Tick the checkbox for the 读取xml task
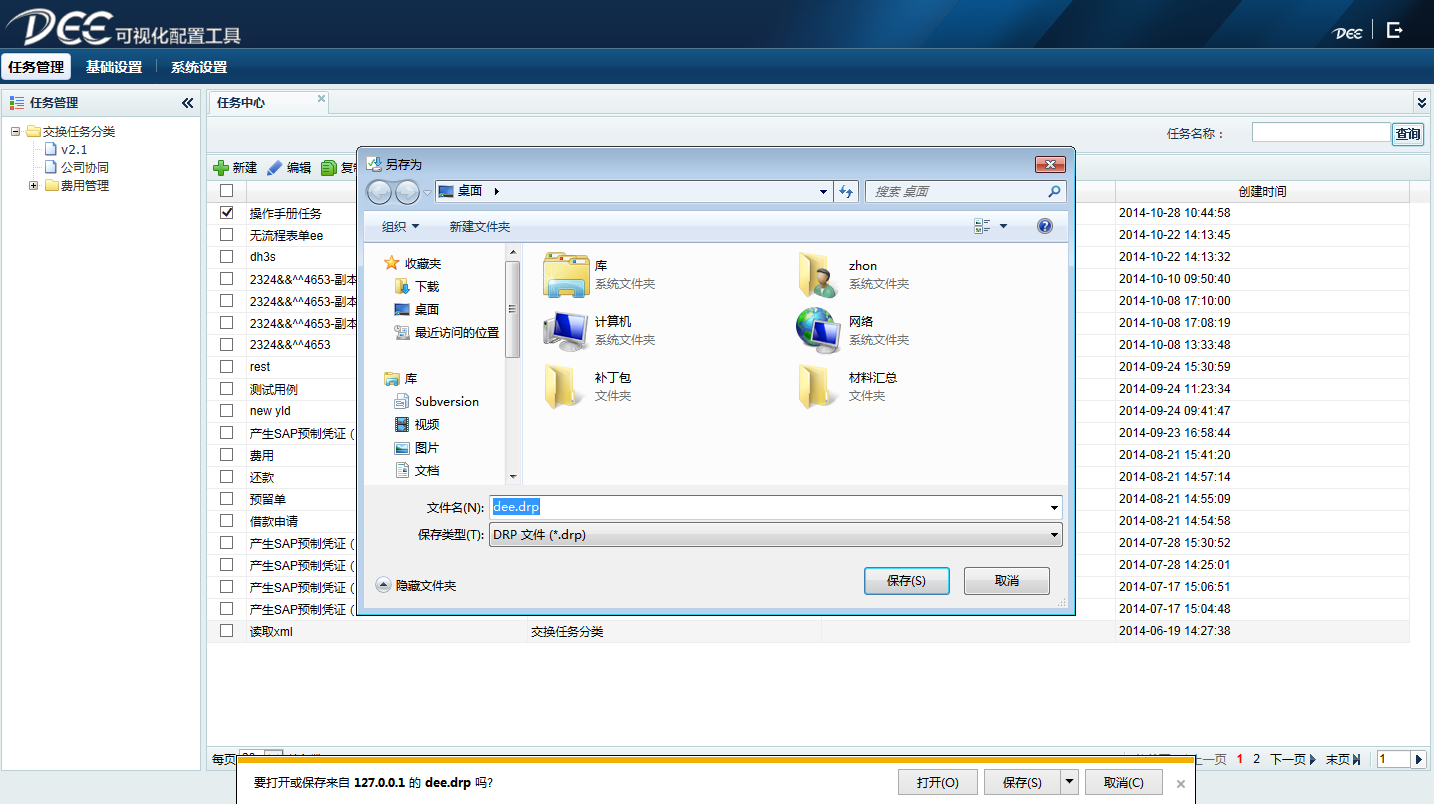 click(227, 631)
